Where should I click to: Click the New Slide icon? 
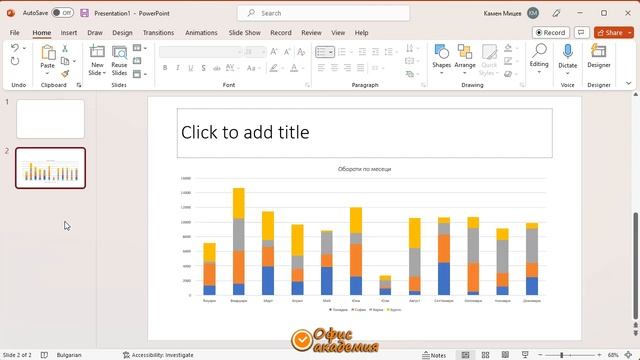coord(97,52)
